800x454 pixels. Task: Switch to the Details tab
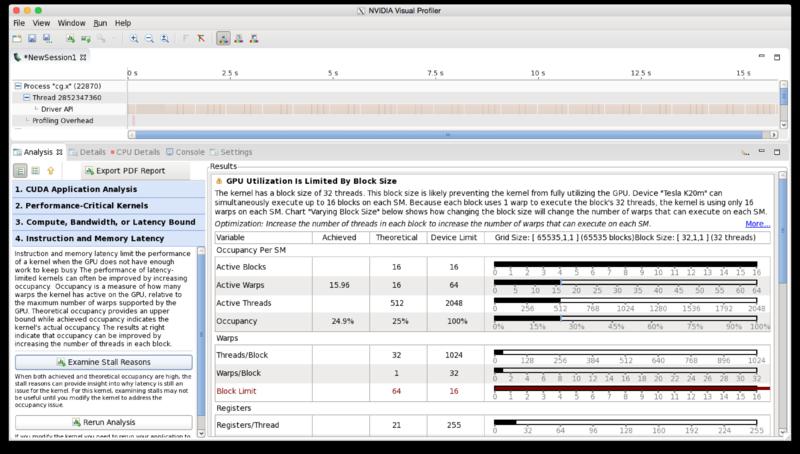[87, 152]
